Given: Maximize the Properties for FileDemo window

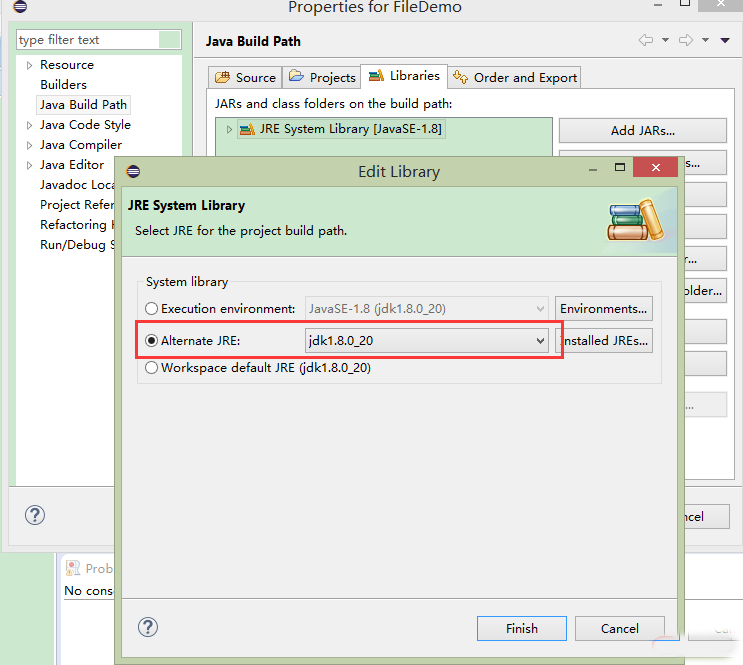Looking at the screenshot, I should point(685,3).
